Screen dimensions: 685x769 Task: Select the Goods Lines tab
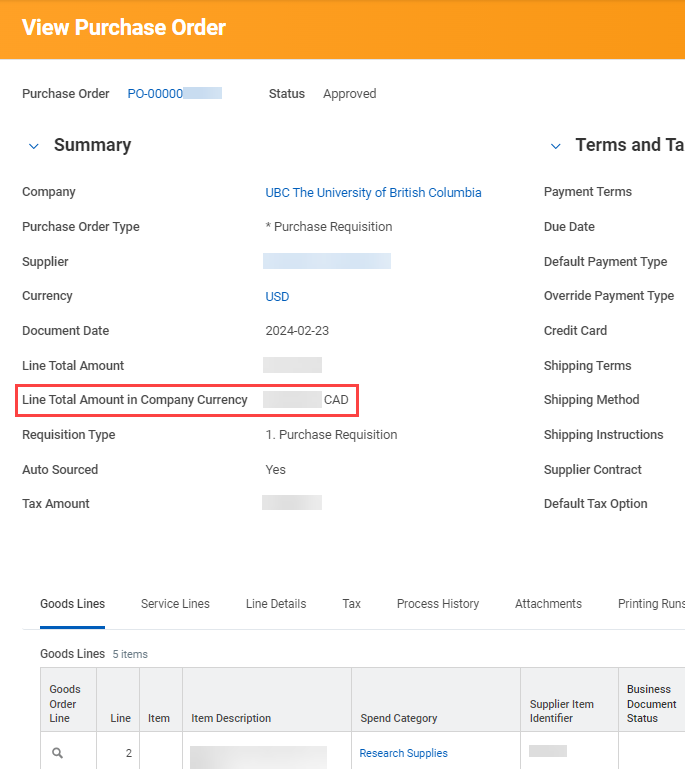pyautogui.click(x=72, y=604)
